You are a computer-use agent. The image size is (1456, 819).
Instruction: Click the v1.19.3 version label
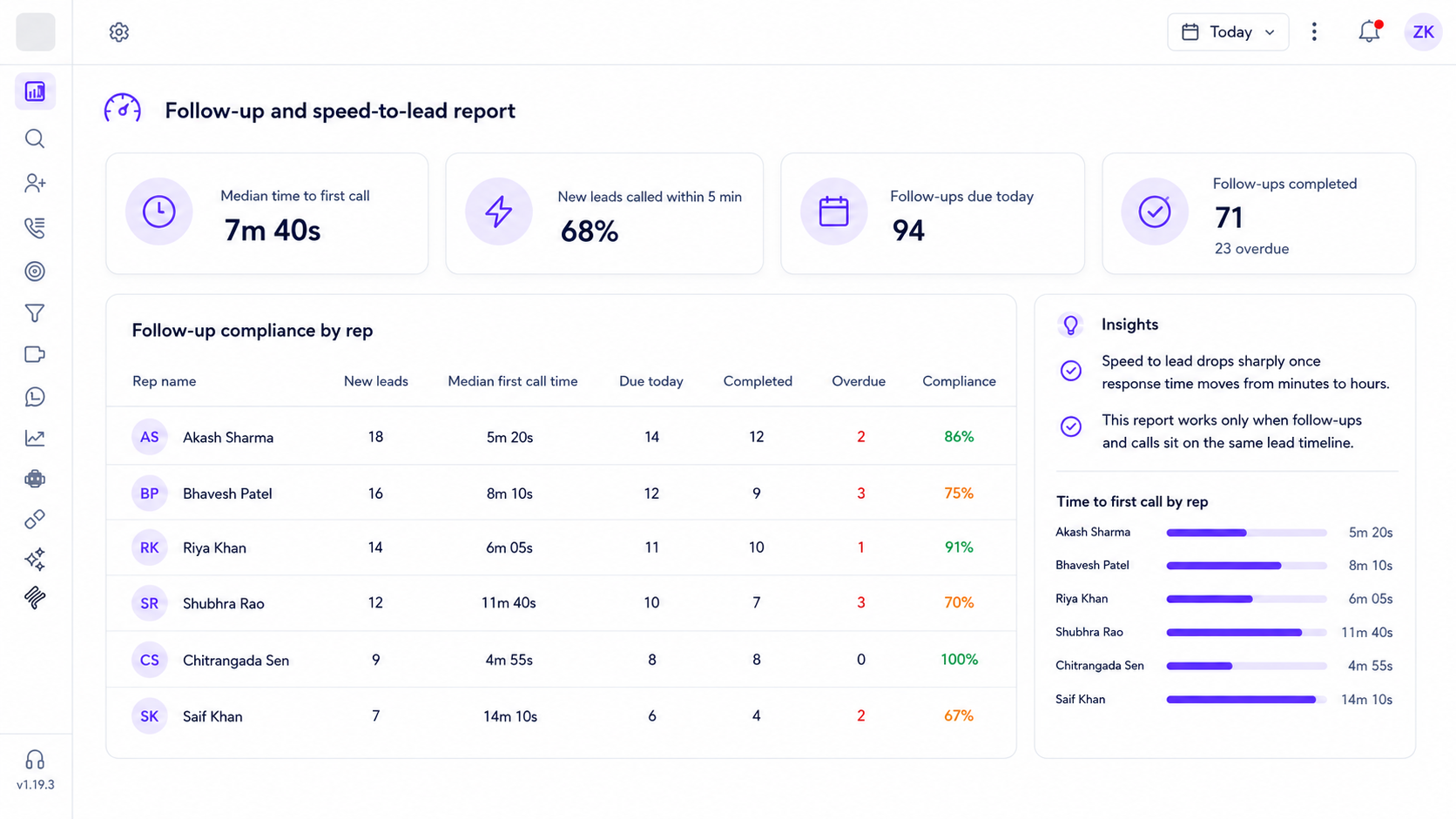click(x=36, y=785)
